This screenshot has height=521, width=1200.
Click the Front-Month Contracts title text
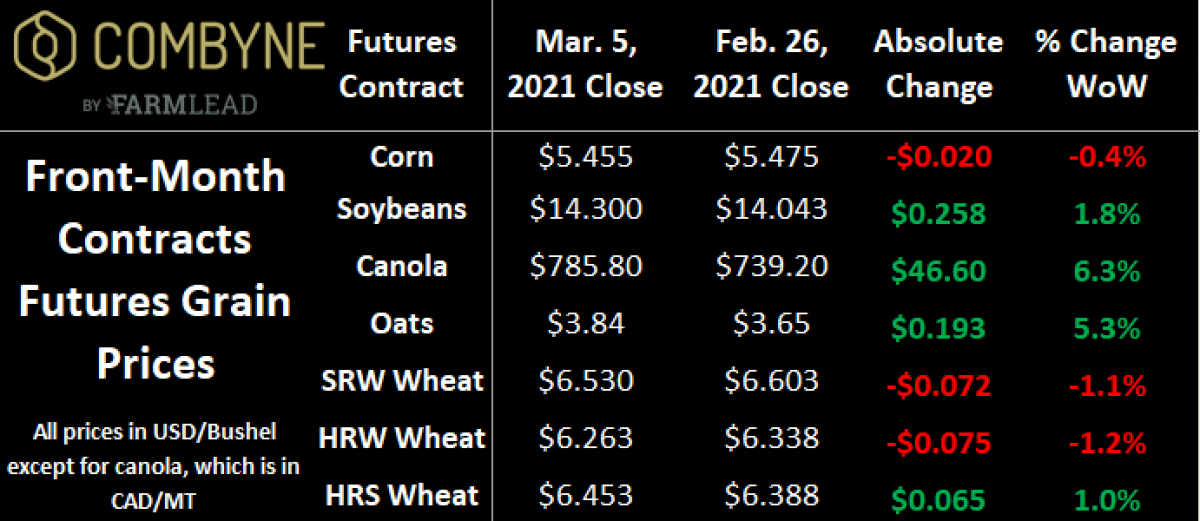156,270
